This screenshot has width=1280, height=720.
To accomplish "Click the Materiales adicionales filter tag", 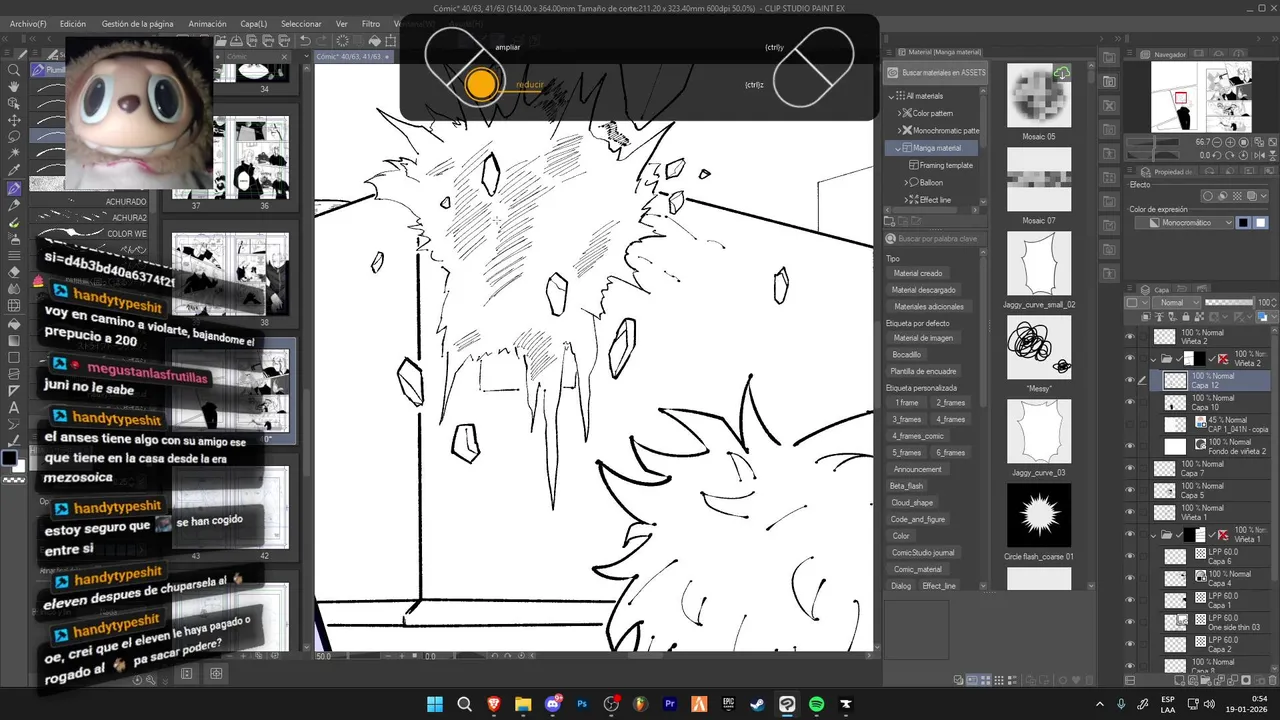I will (929, 307).
